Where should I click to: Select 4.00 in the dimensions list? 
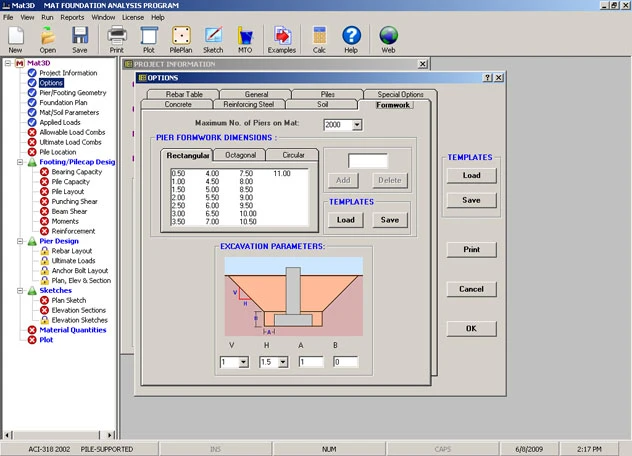[212, 174]
